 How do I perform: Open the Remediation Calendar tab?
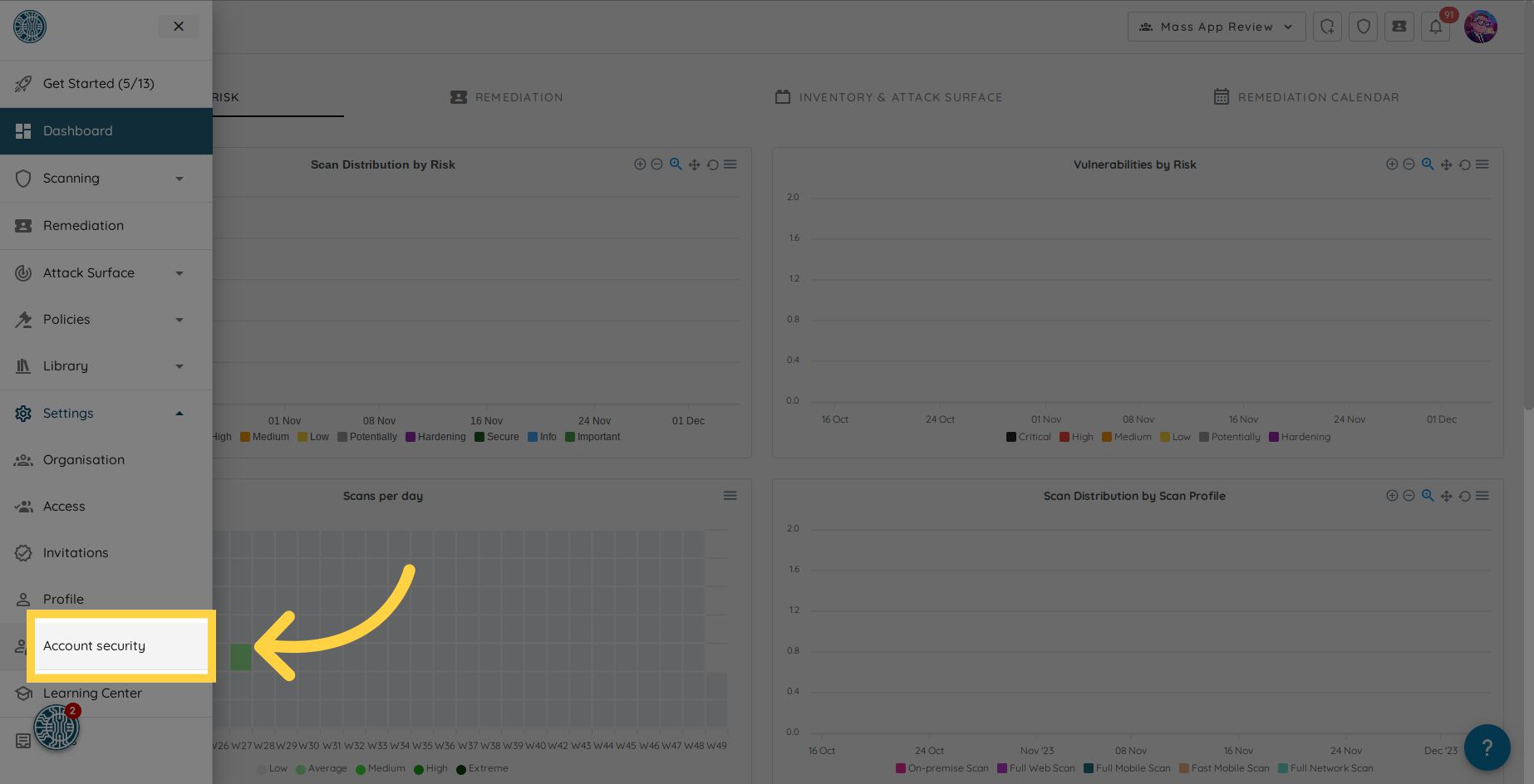click(x=1306, y=97)
